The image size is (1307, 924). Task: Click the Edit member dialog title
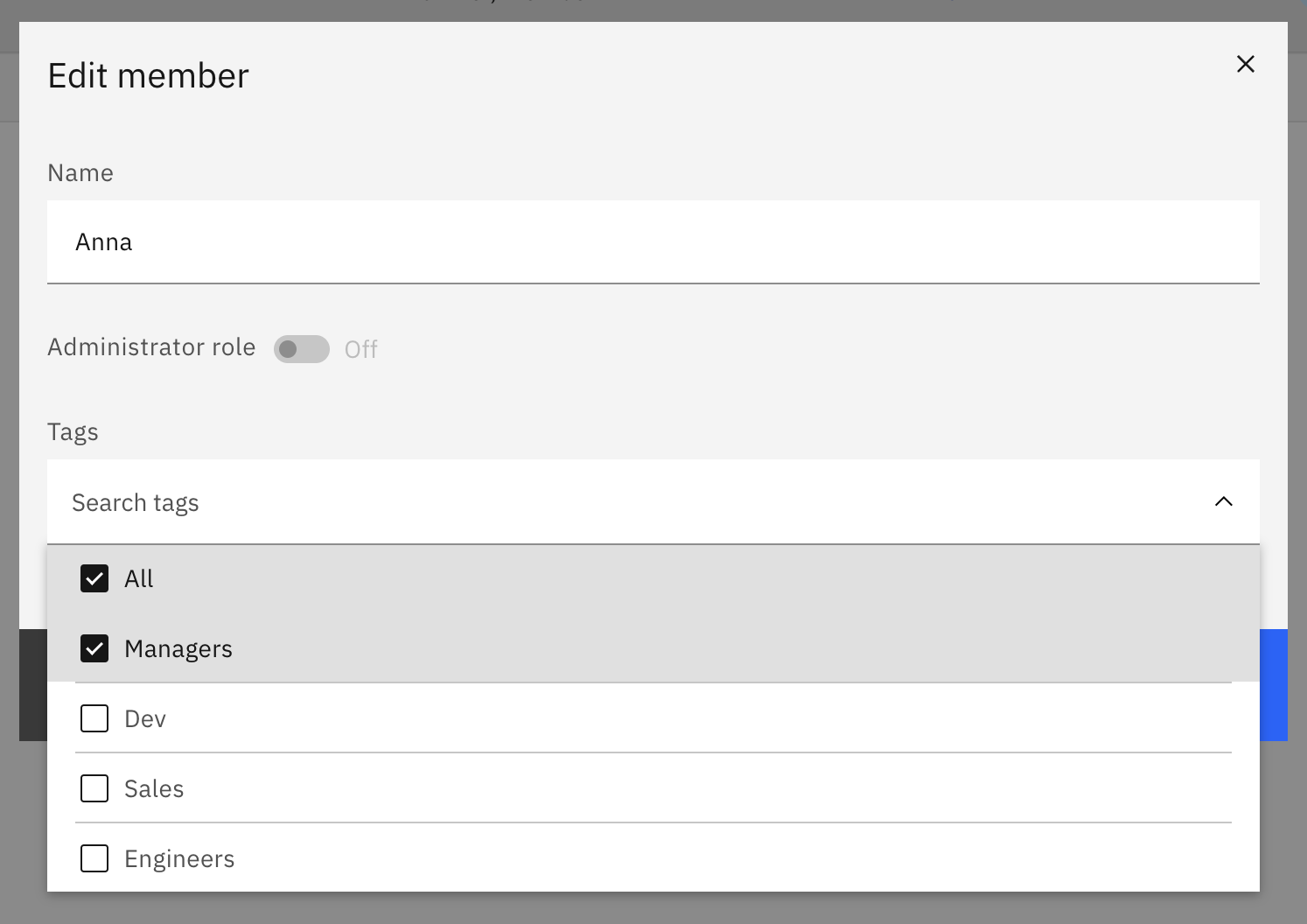tap(147, 75)
